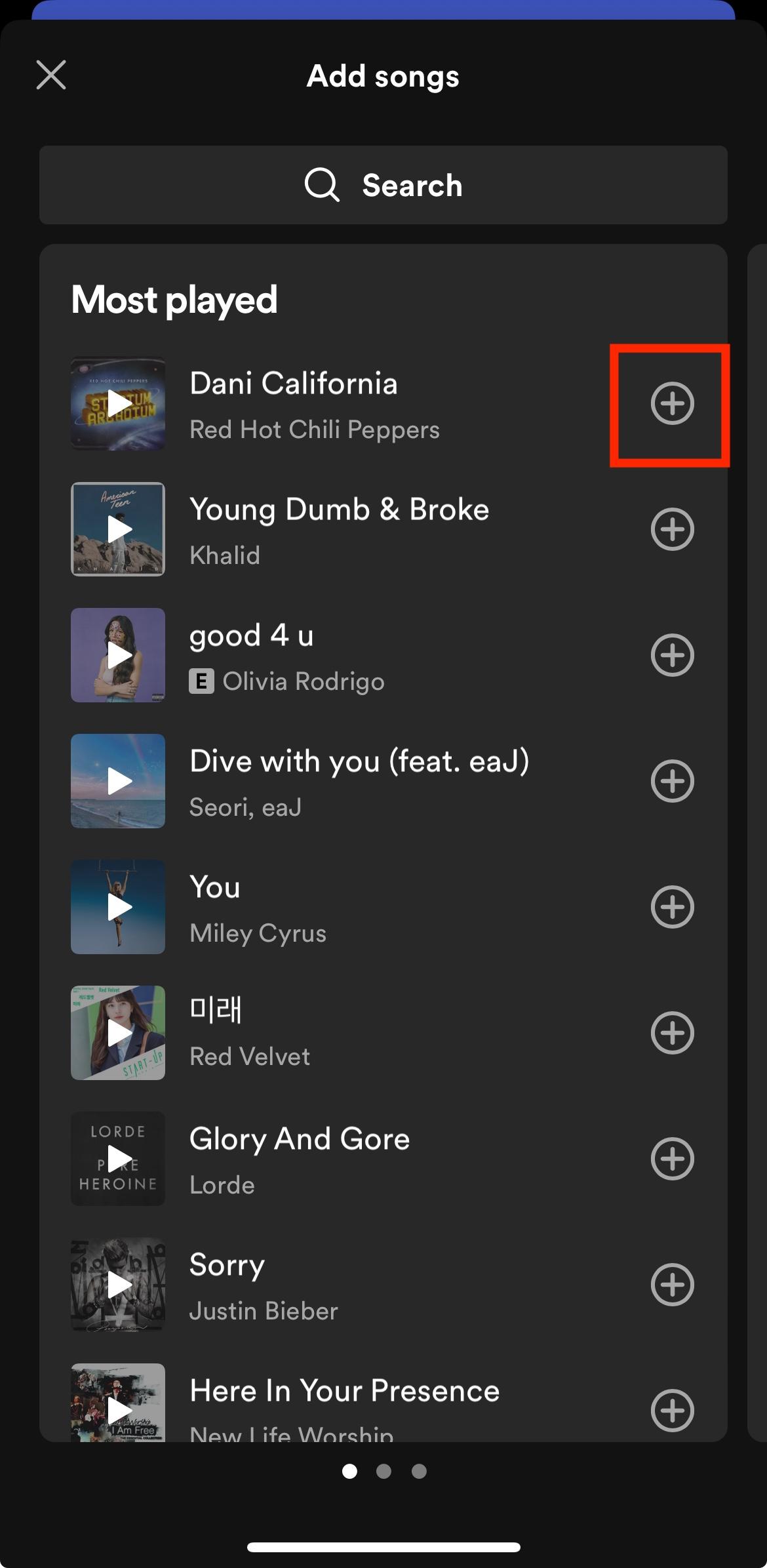Image resolution: width=767 pixels, height=1568 pixels.
Task: Close the Add songs screen
Action: pyautogui.click(x=50, y=75)
